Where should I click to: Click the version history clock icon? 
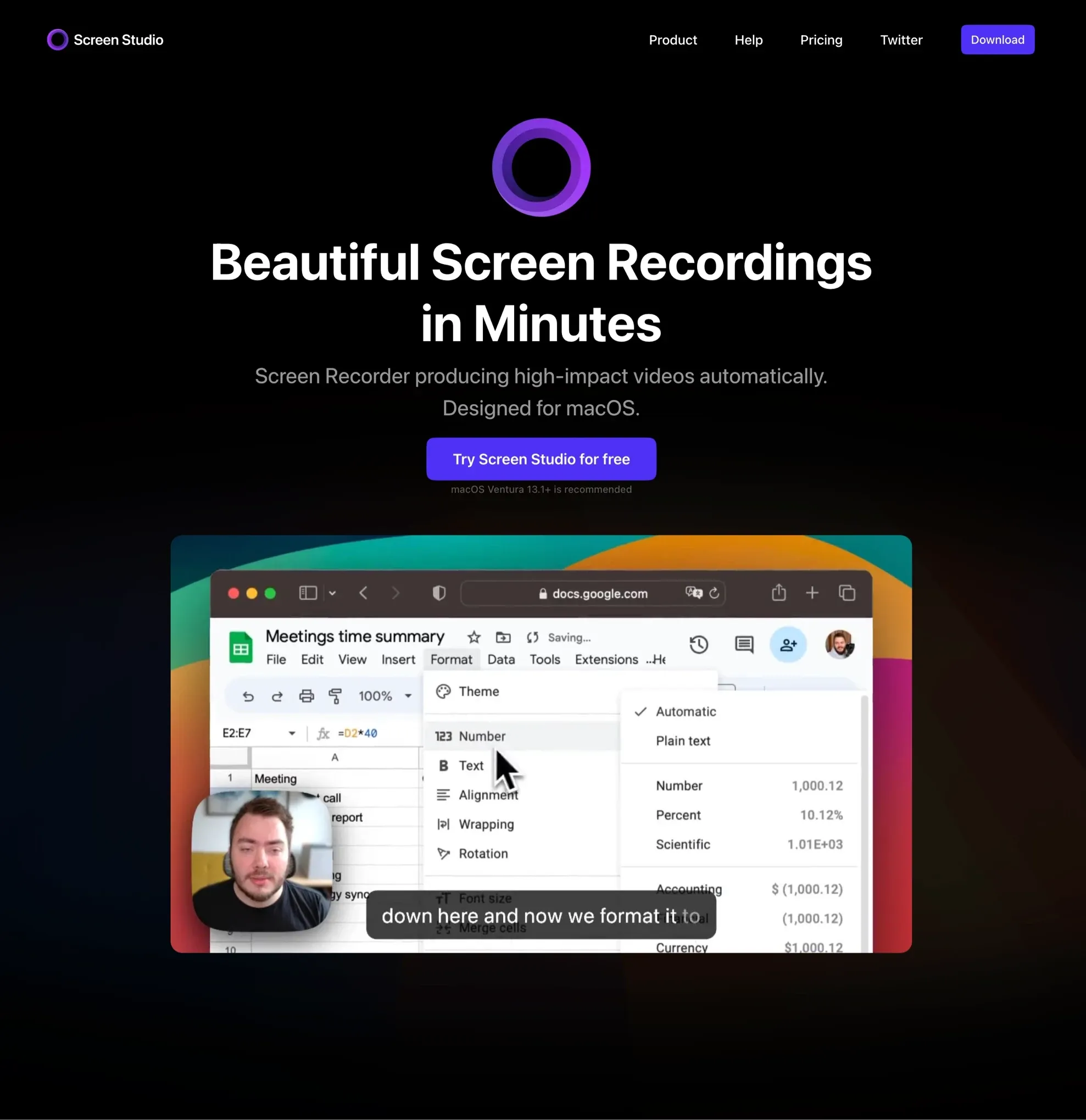click(x=699, y=644)
